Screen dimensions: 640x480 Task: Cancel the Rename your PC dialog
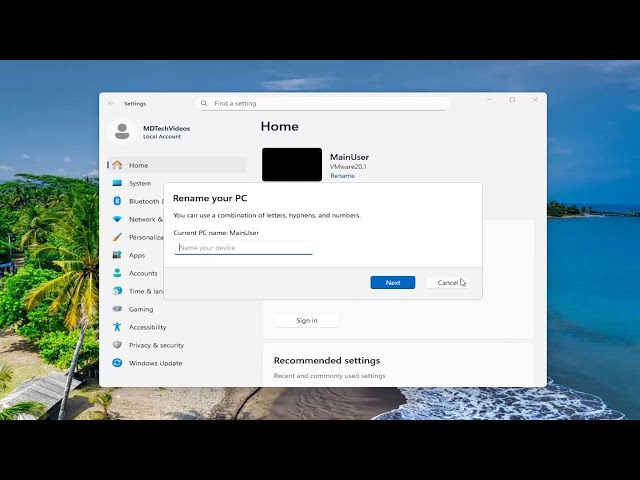[x=448, y=282]
